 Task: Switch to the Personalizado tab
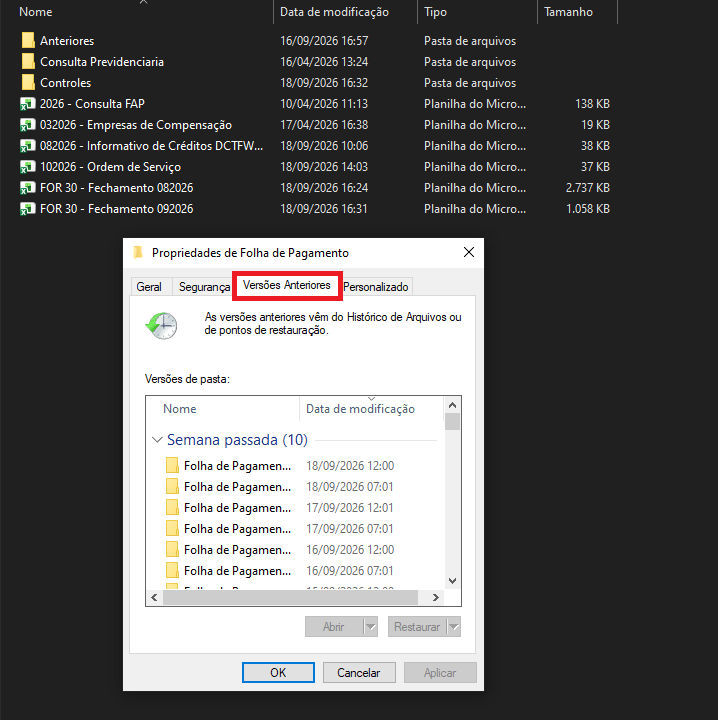tap(376, 287)
